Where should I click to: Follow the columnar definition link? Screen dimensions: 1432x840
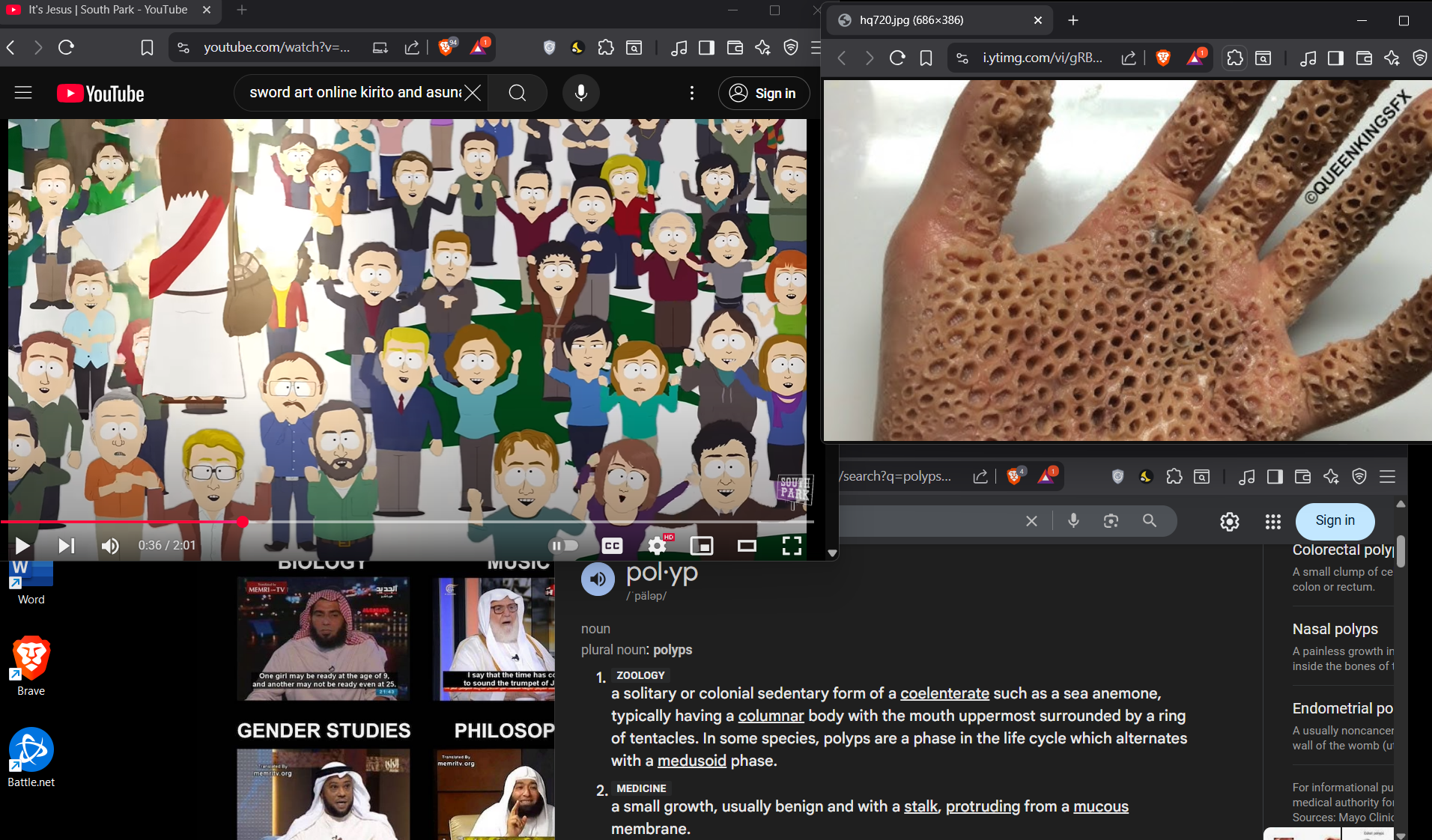click(771, 716)
